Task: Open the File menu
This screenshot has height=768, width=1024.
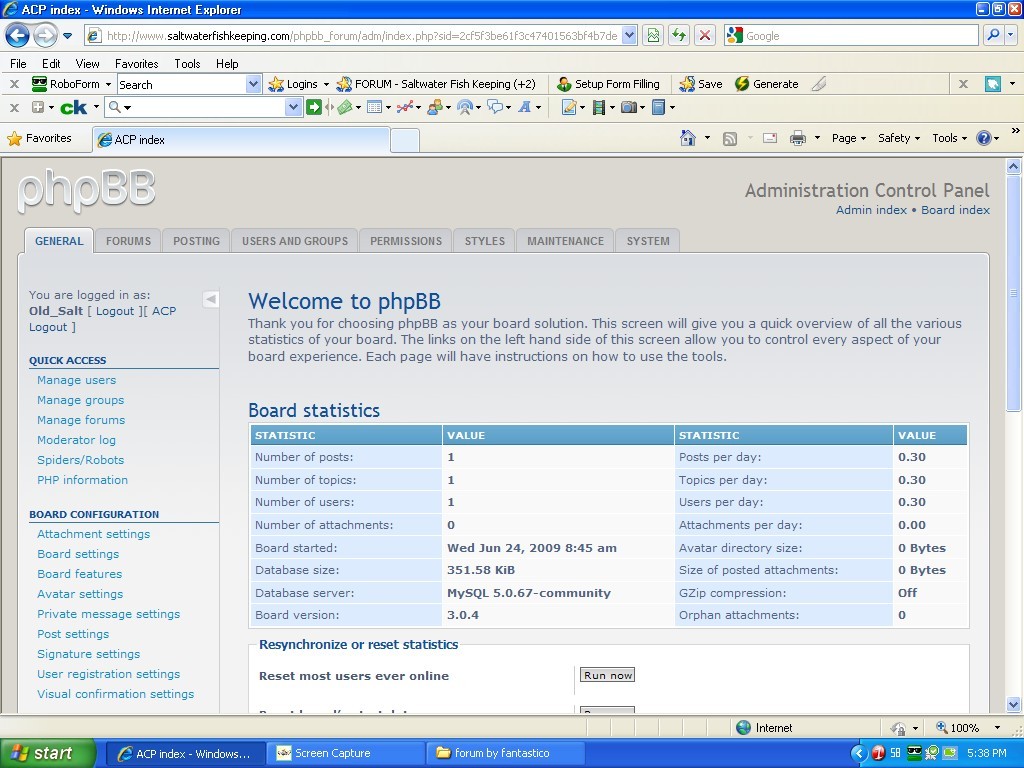Action: (18, 63)
